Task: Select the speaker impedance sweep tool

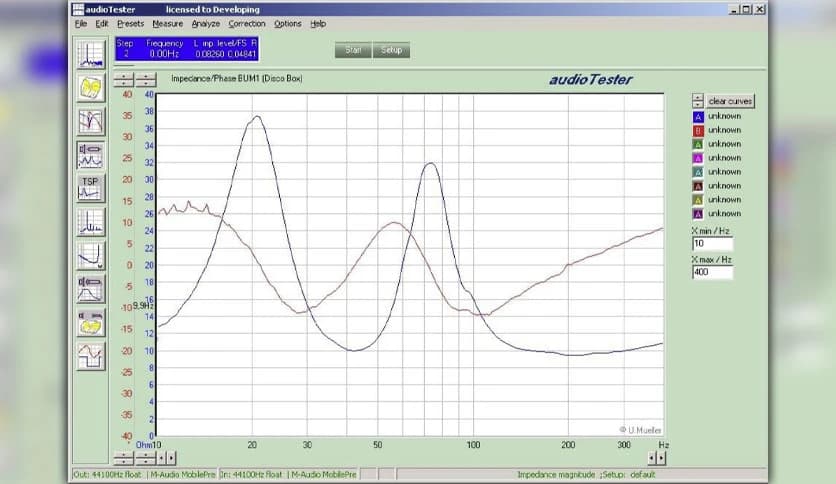Action: (91, 155)
